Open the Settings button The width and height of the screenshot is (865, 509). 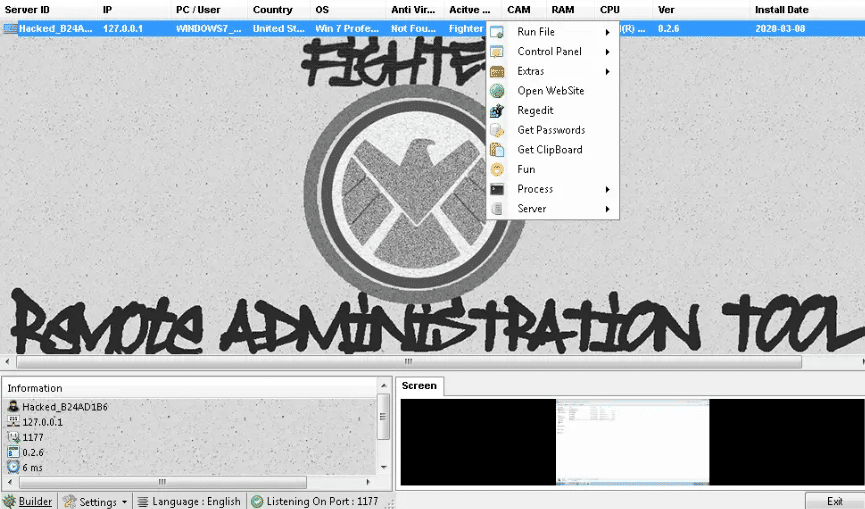(x=95, y=501)
